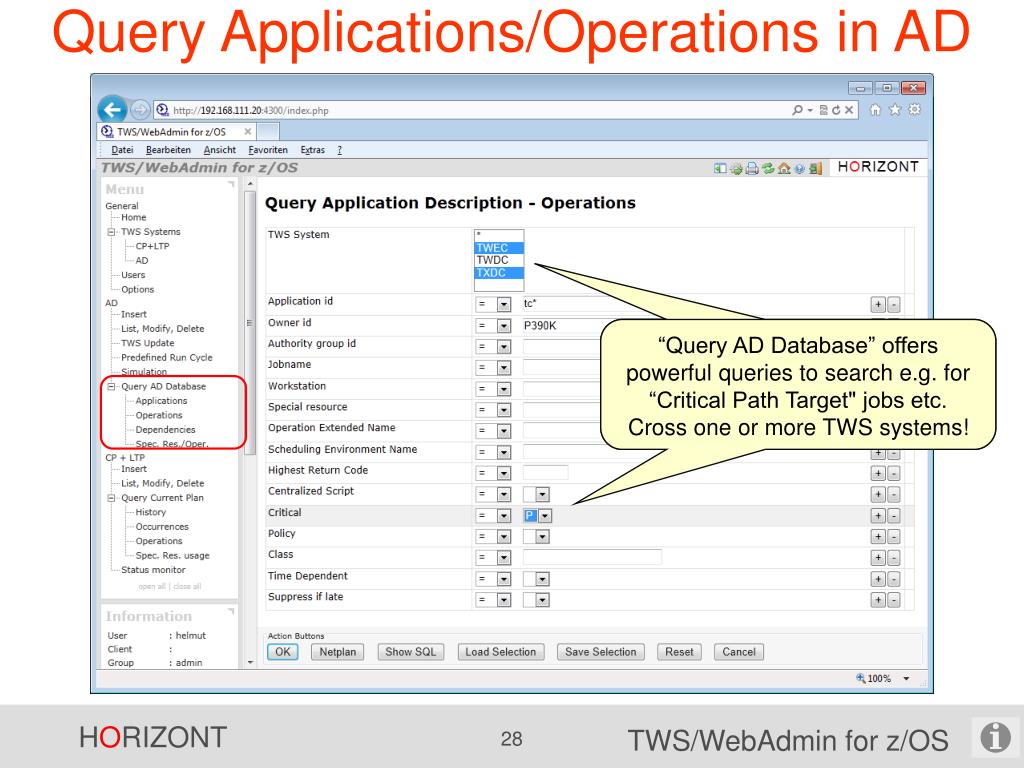Click the menu panel scrollbar up arrow

coord(249,185)
